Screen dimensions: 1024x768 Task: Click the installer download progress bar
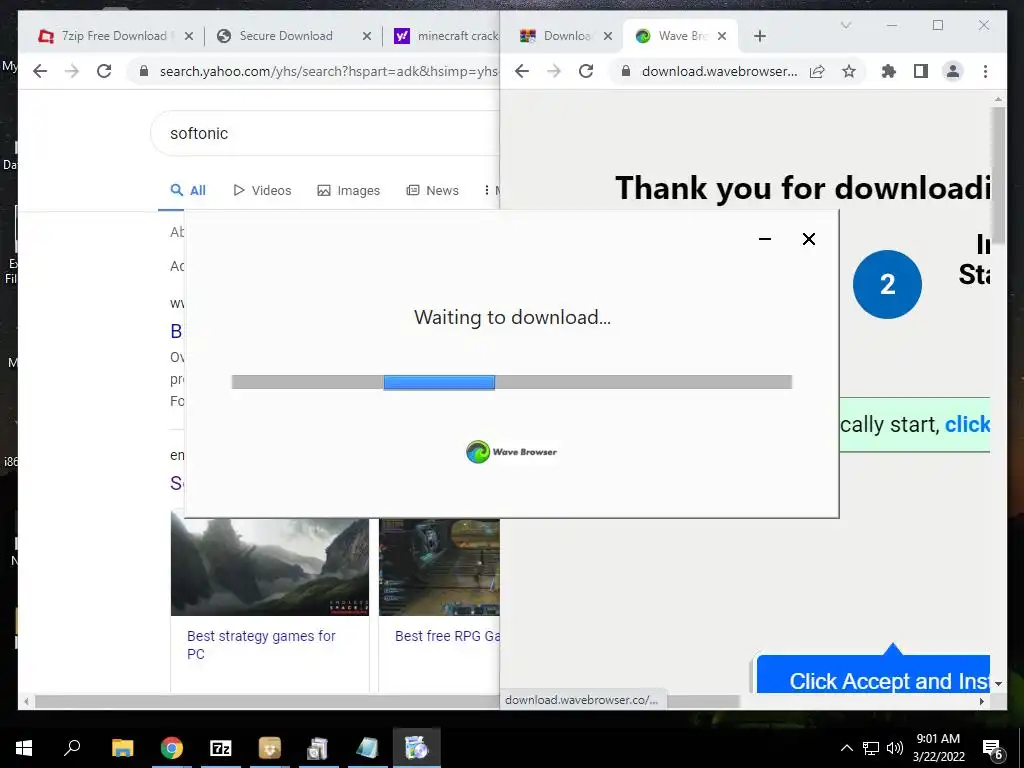512,382
